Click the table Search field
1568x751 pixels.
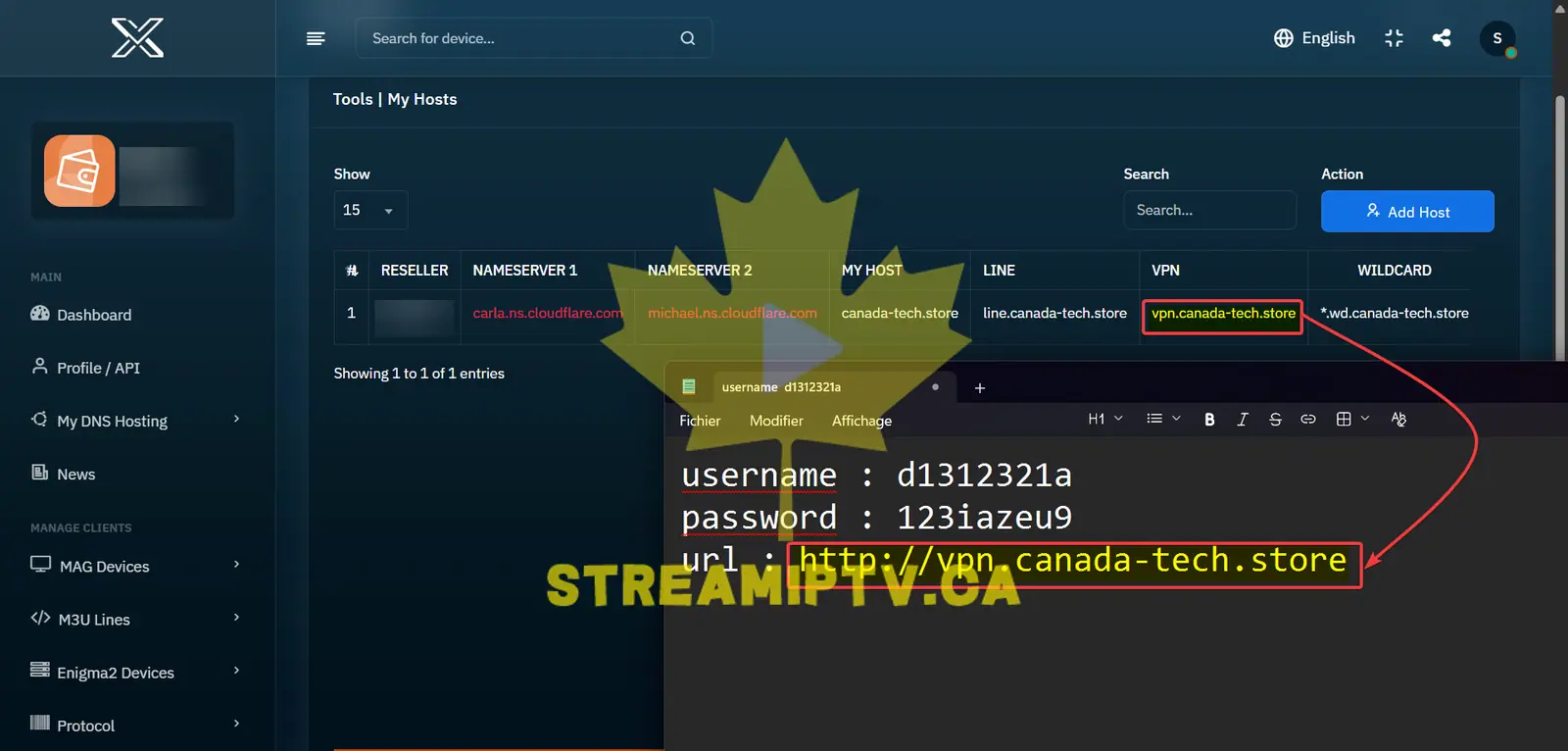(x=1209, y=210)
